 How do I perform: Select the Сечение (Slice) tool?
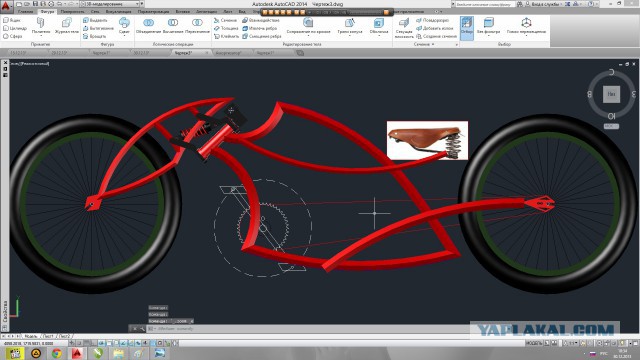coord(225,20)
